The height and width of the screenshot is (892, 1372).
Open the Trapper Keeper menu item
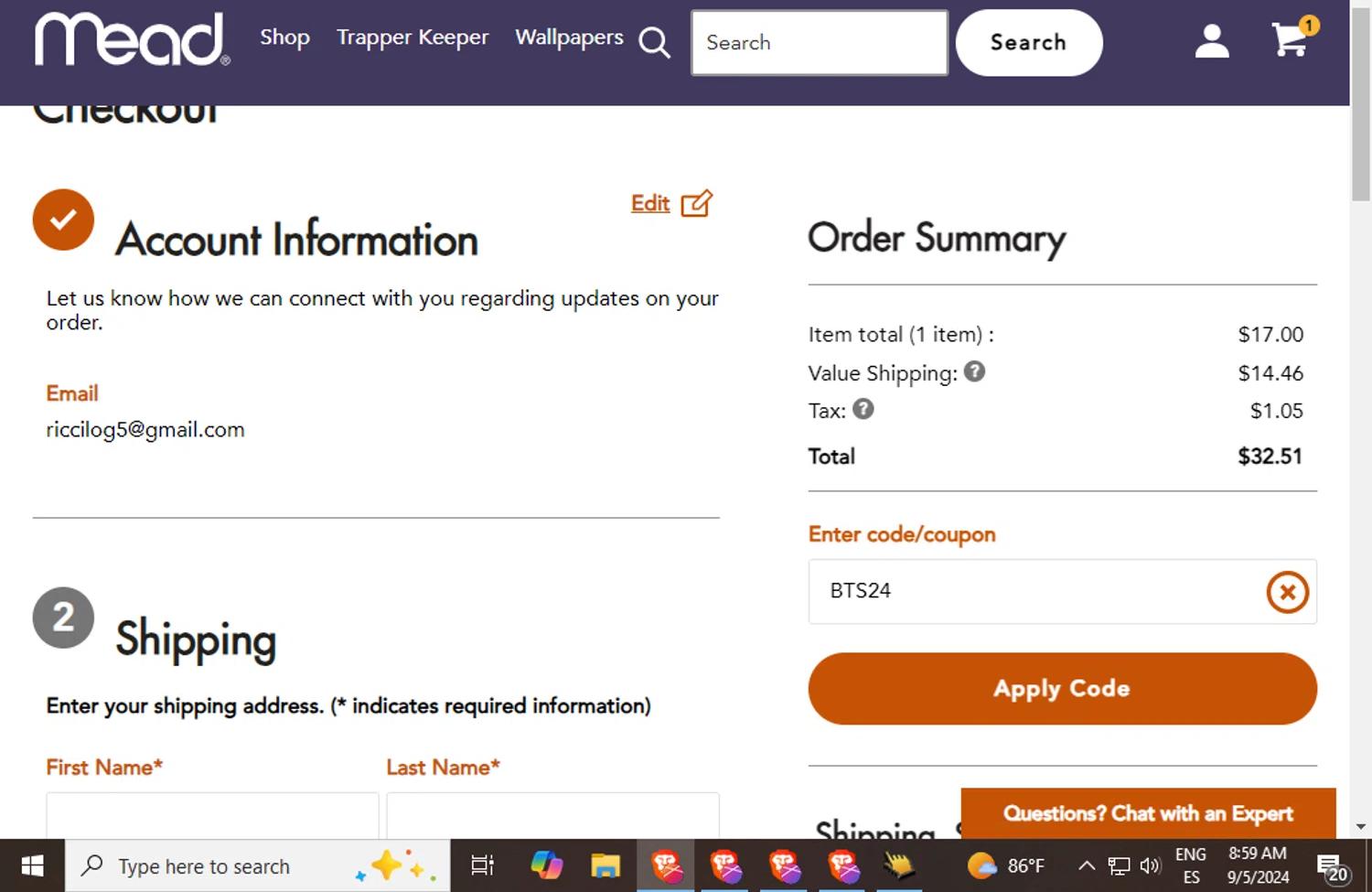click(x=413, y=38)
